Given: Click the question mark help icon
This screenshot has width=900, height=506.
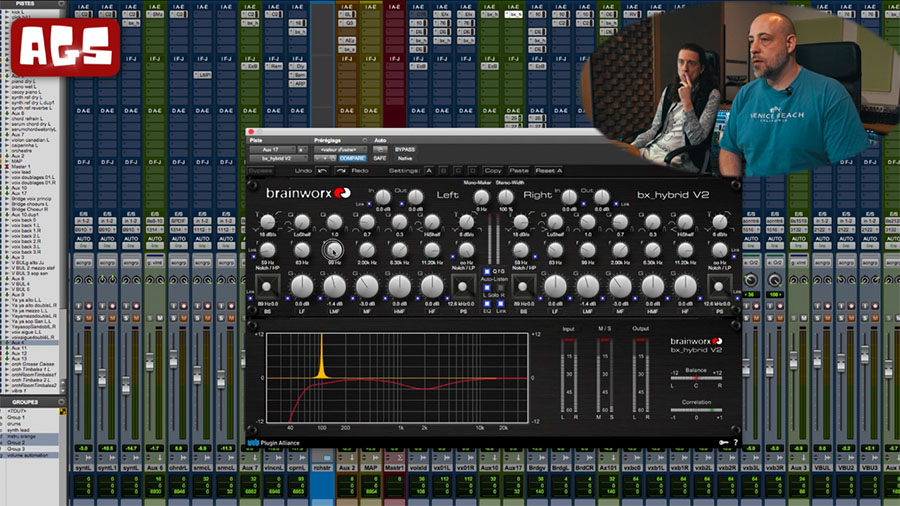Looking at the screenshot, I should pos(735,442).
